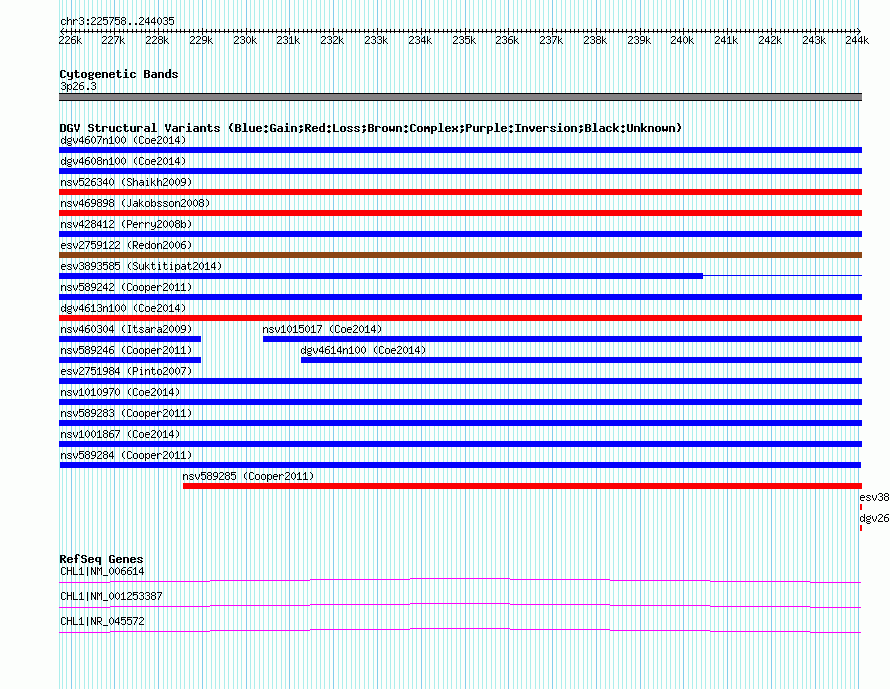
Task: Click the 240k ruler position
Action: click(x=682, y=40)
